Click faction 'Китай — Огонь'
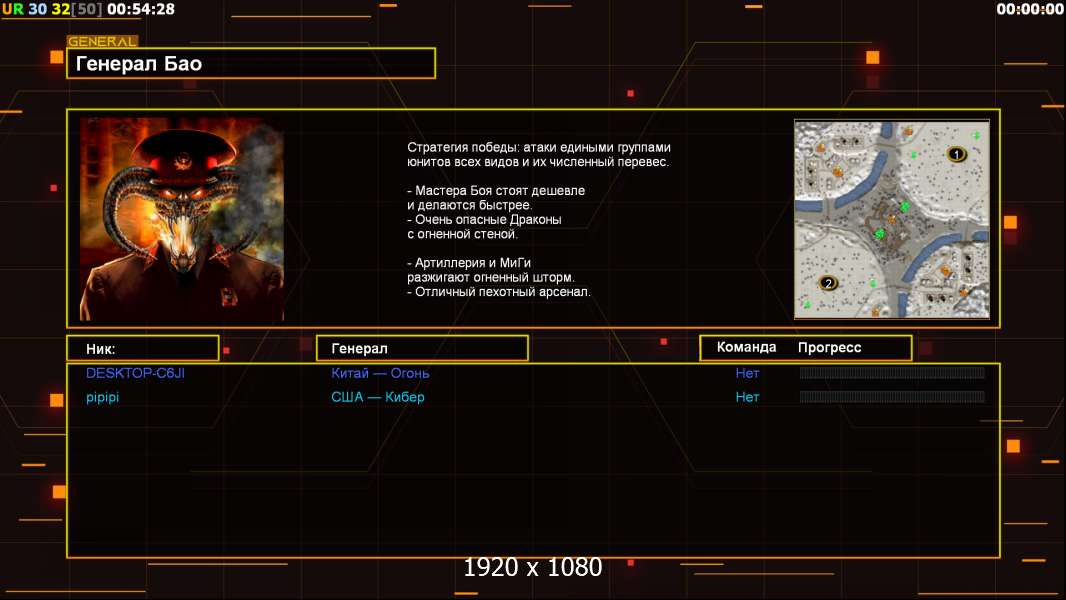The image size is (1066, 600). click(380, 372)
